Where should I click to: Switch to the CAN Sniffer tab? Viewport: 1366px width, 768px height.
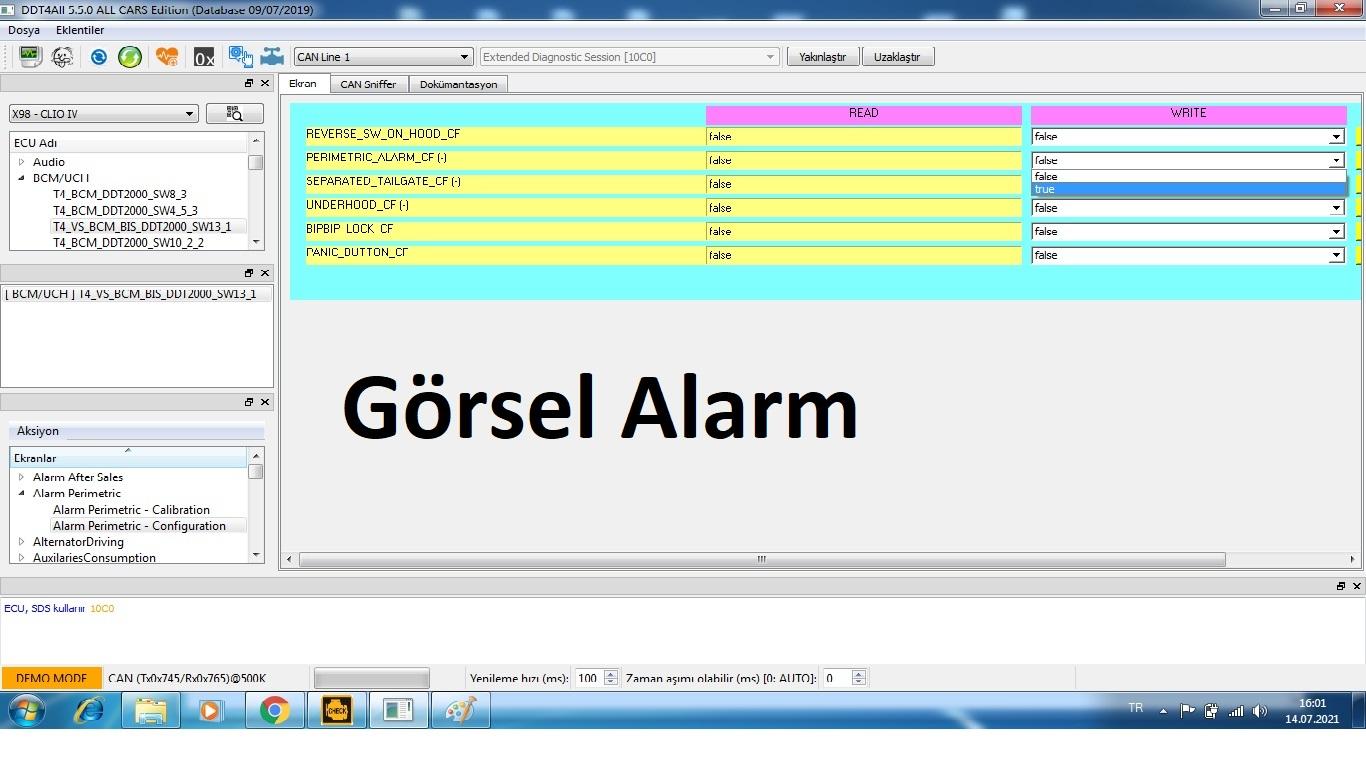coord(368,84)
